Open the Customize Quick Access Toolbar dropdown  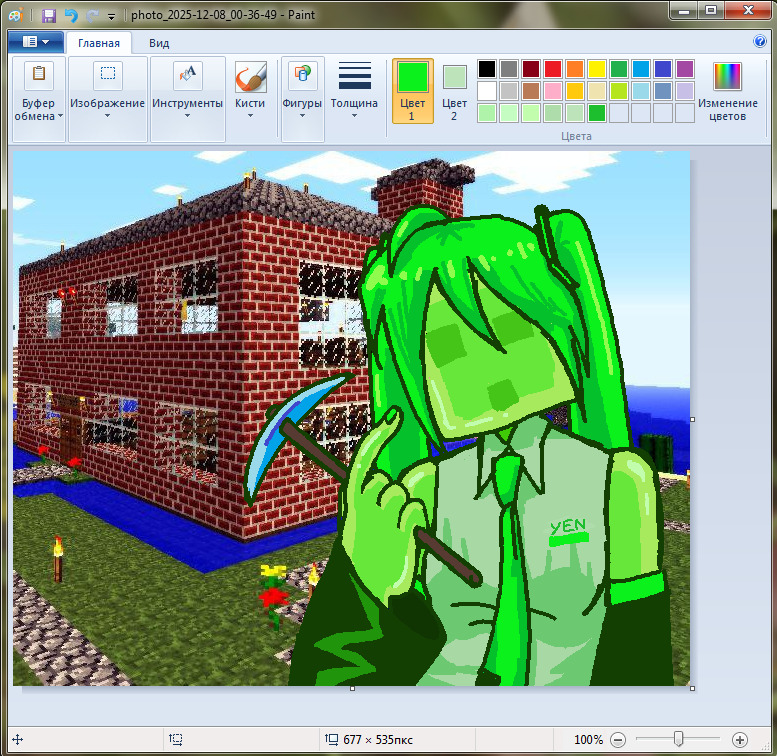[x=111, y=16]
